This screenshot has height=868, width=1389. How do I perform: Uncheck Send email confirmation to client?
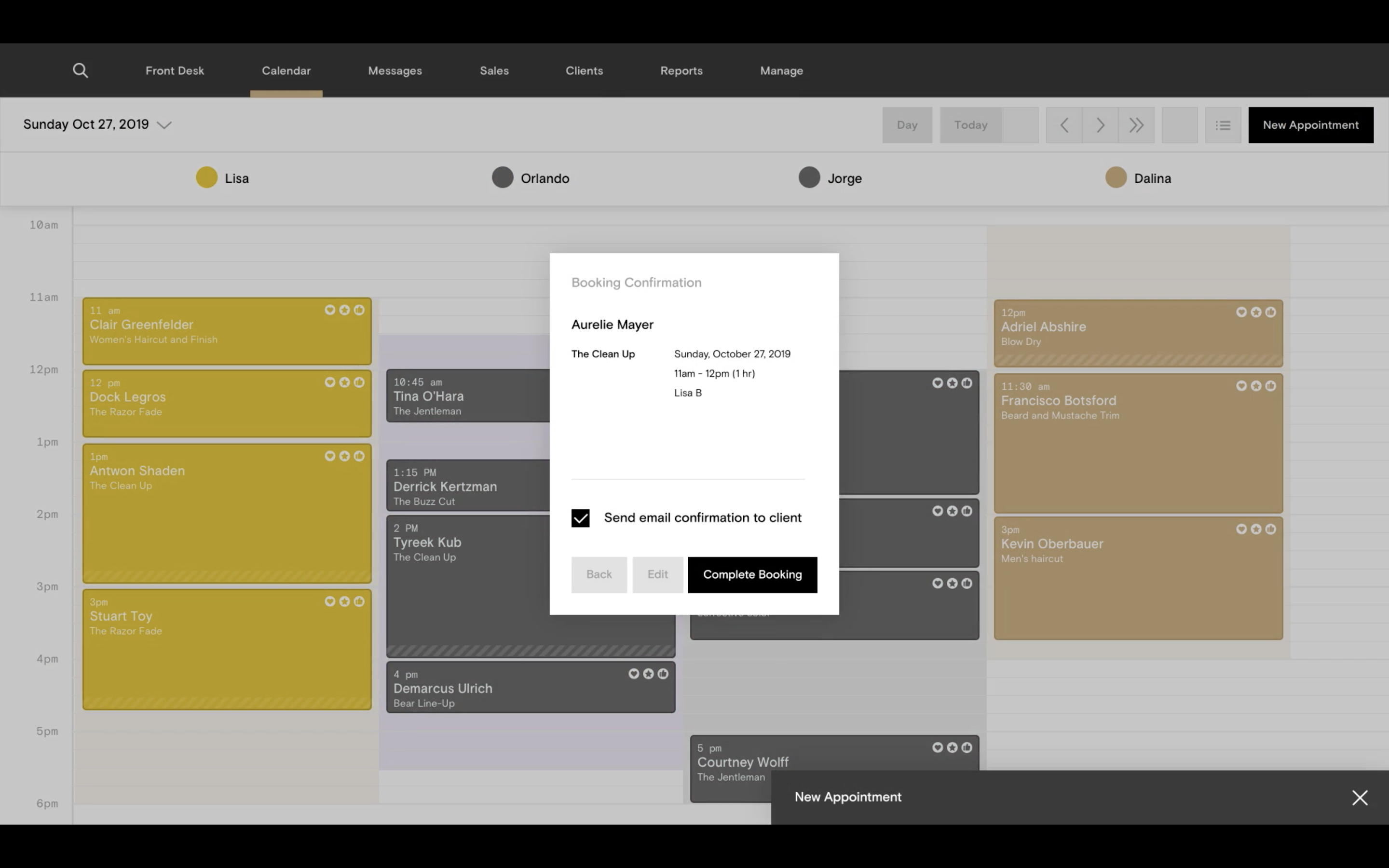(x=580, y=518)
